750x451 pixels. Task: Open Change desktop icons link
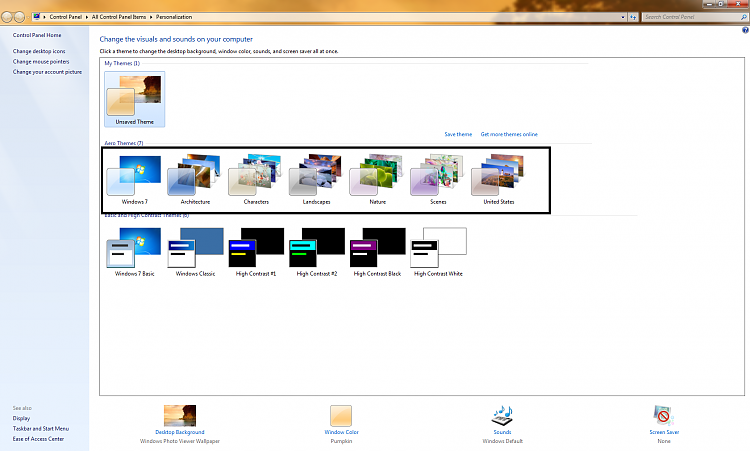pos(39,51)
